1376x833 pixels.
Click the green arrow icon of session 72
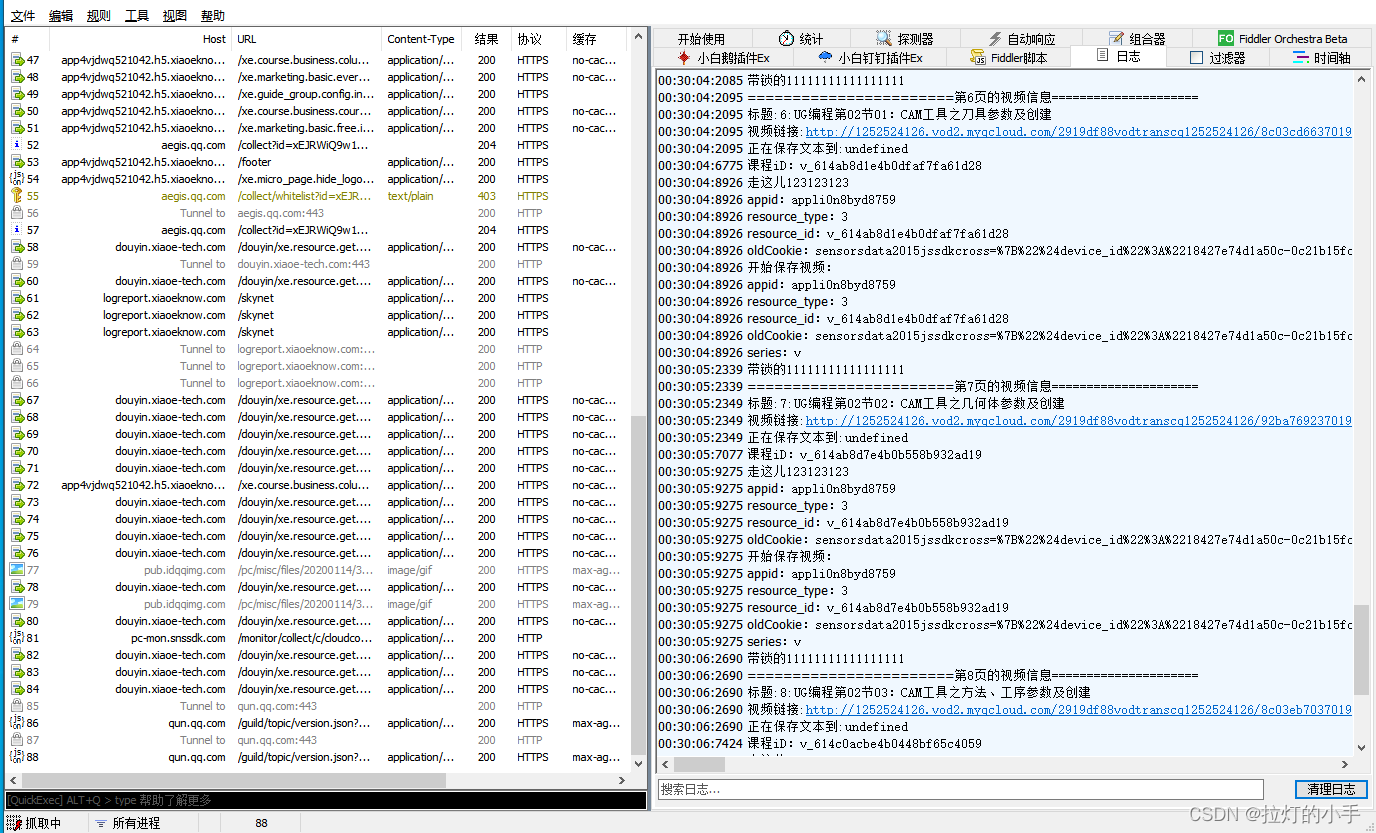[x=17, y=485]
